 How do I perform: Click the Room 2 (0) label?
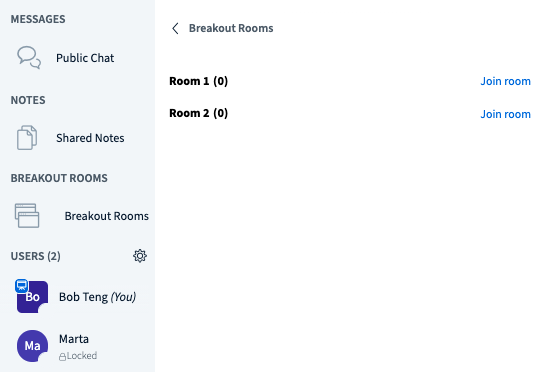(199, 113)
